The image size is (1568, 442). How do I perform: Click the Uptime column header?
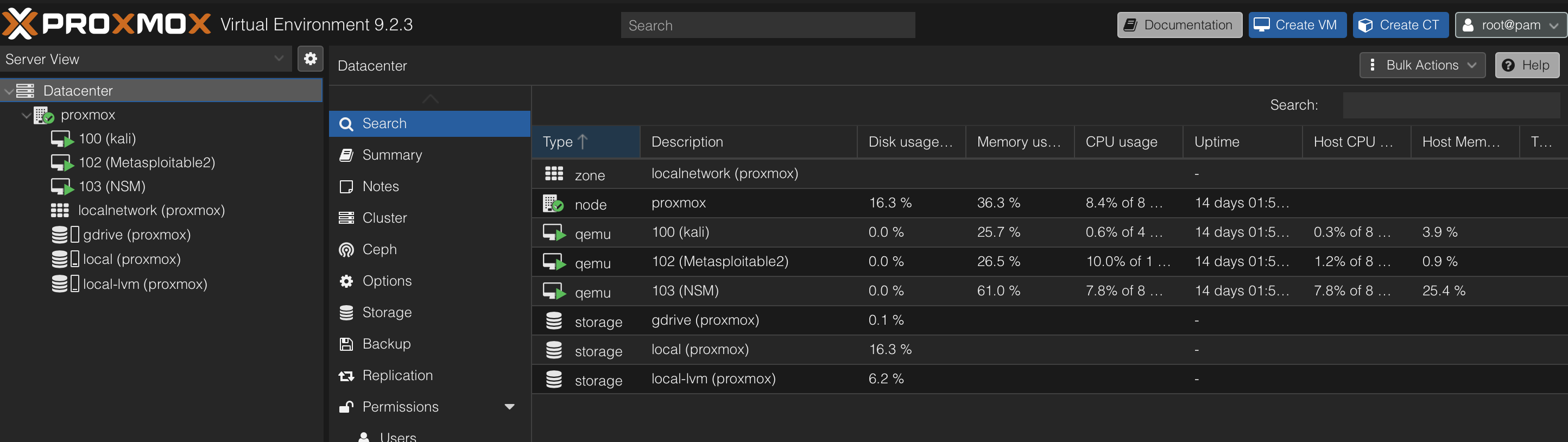1242,142
